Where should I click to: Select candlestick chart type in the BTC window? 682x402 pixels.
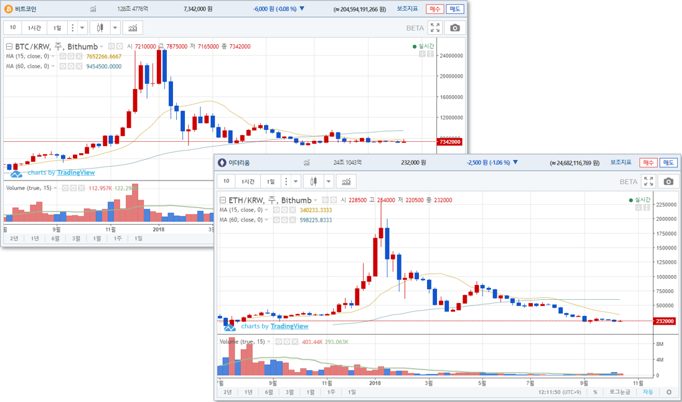tap(100, 28)
